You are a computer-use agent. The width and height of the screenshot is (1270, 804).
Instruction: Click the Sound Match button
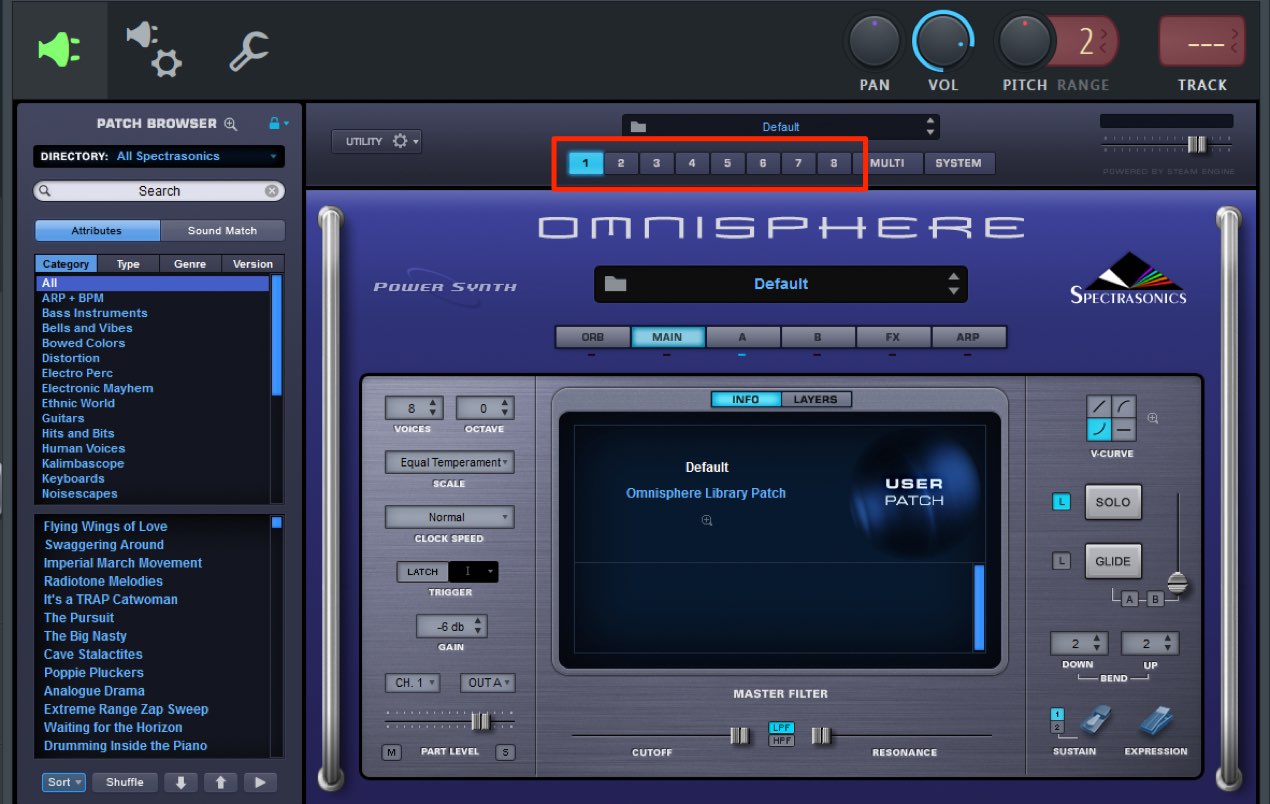pos(222,231)
